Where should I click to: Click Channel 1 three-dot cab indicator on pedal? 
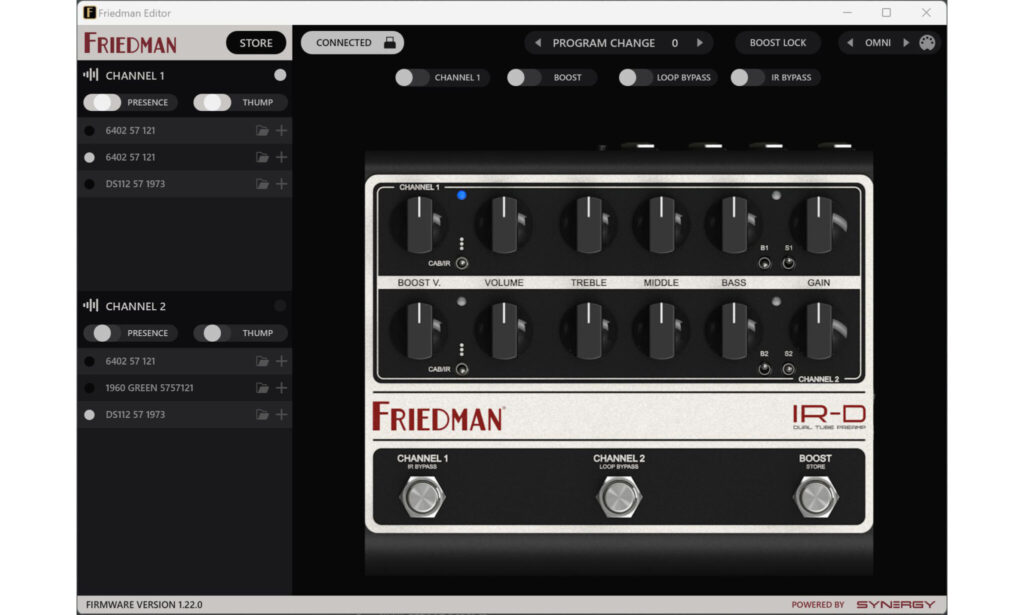tap(462, 244)
